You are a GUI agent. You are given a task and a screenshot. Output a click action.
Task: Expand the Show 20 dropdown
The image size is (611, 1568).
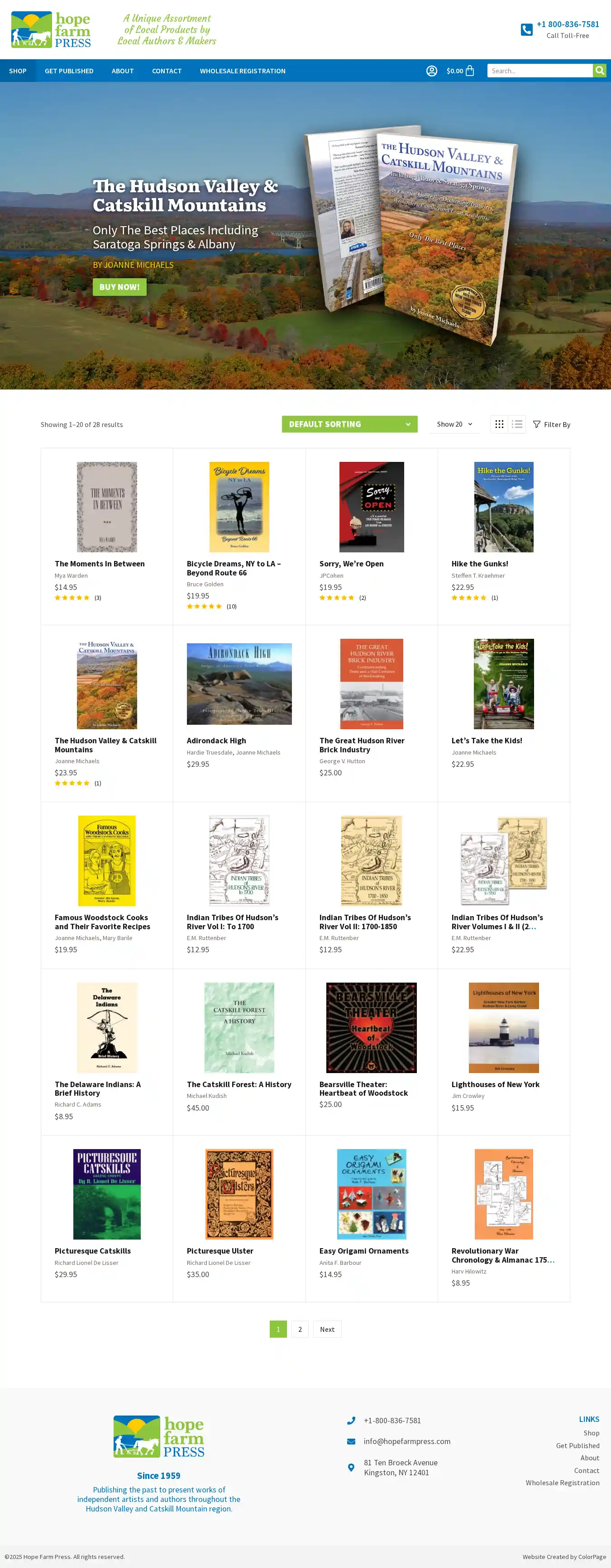454,424
